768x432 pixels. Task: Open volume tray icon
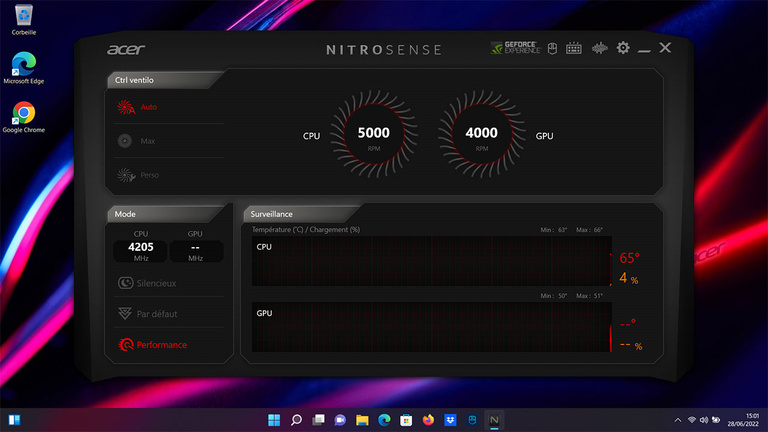tap(704, 420)
